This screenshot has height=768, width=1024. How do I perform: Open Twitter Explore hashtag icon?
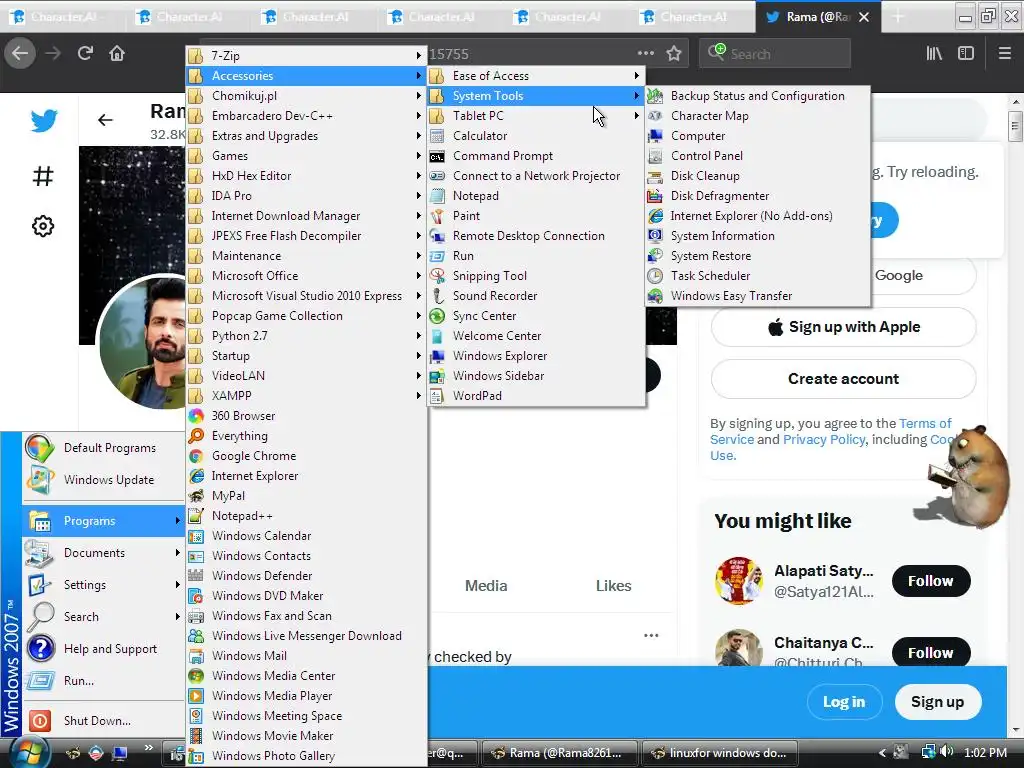[43, 176]
